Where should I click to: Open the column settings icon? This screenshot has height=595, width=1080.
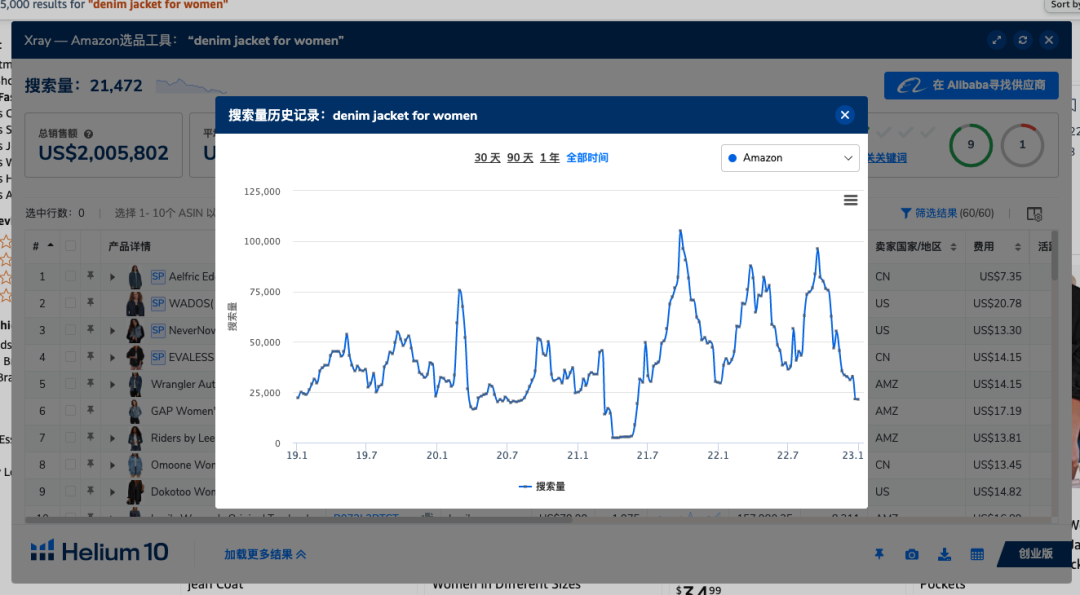click(1035, 213)
